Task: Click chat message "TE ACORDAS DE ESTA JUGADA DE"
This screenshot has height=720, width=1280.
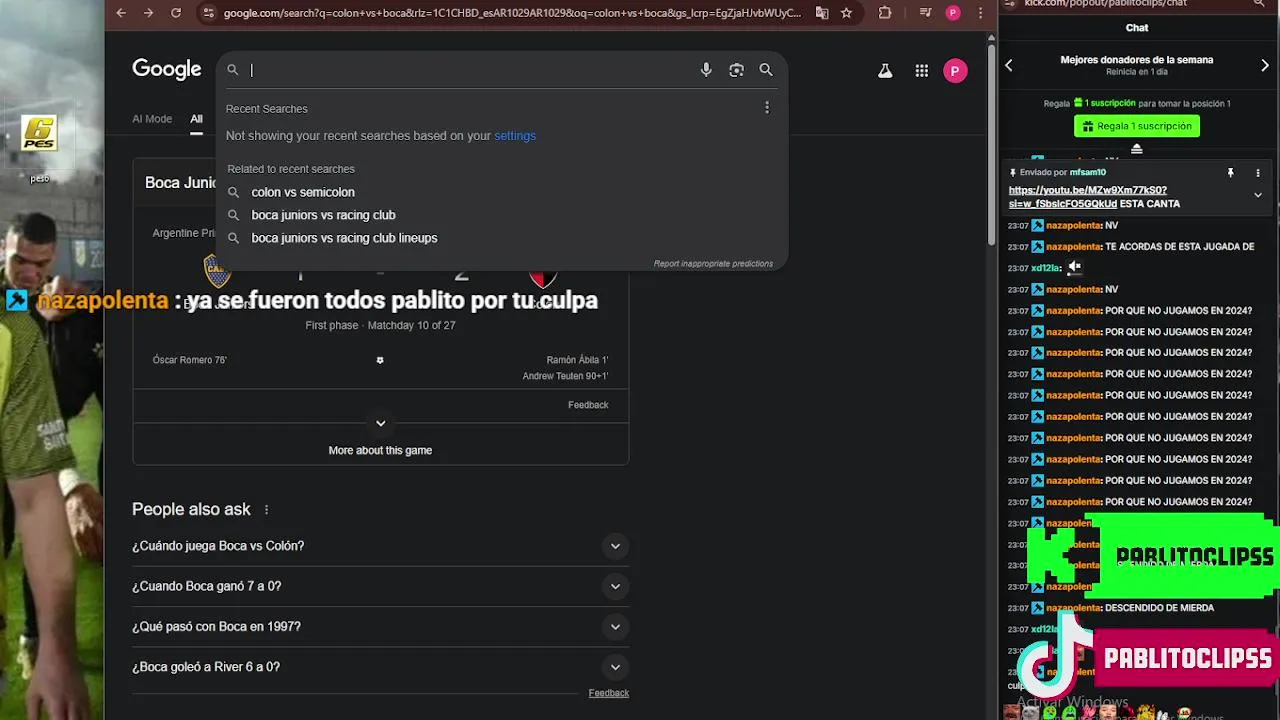Action: (1179, 247)
